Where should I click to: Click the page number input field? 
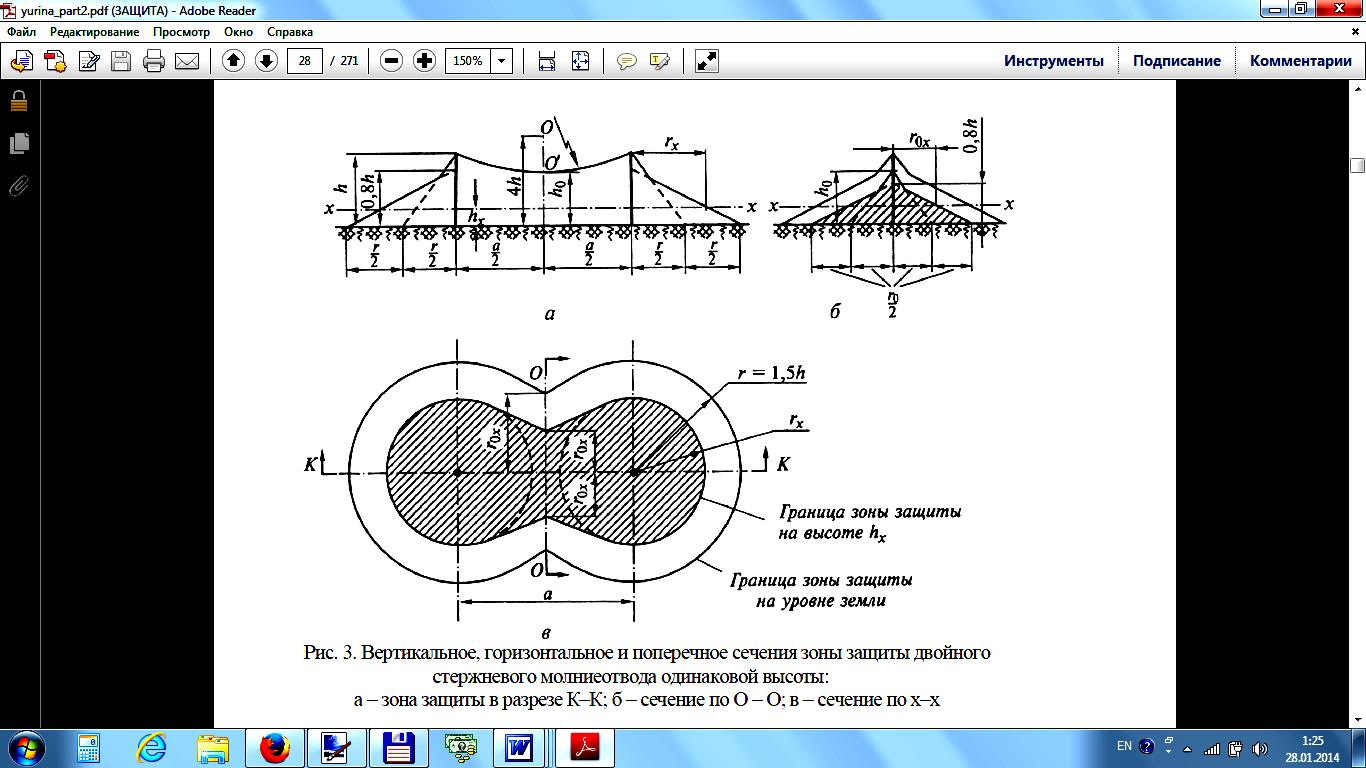pos(304,61)
